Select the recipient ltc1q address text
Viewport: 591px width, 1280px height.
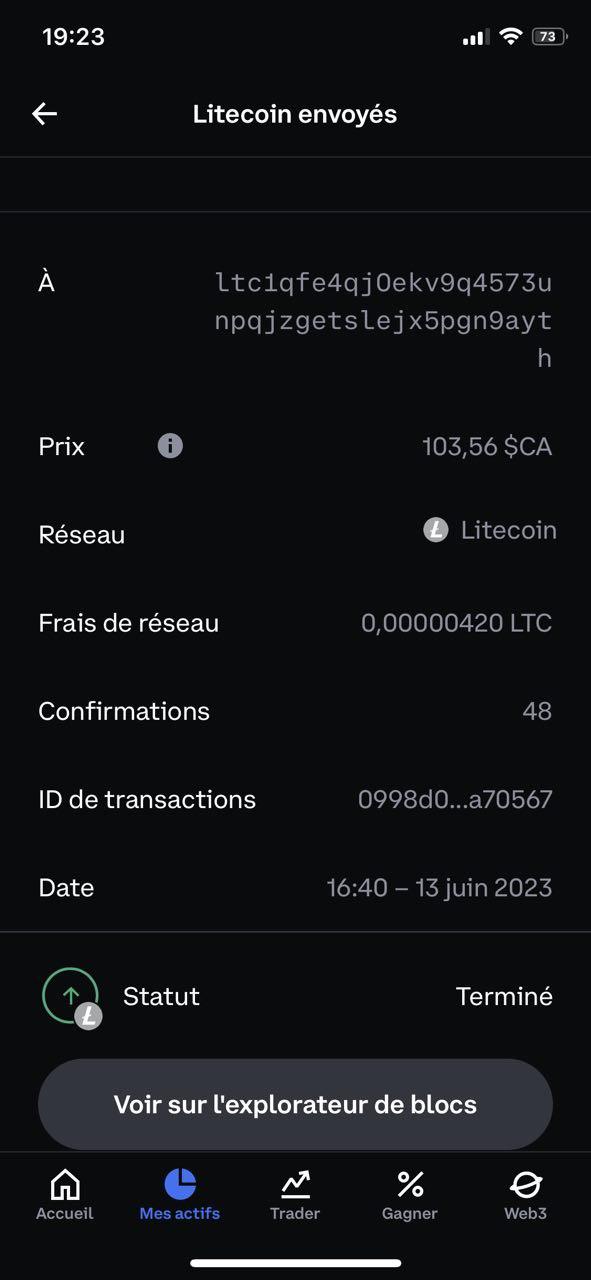pyautogui.click(x=383, y=320)
